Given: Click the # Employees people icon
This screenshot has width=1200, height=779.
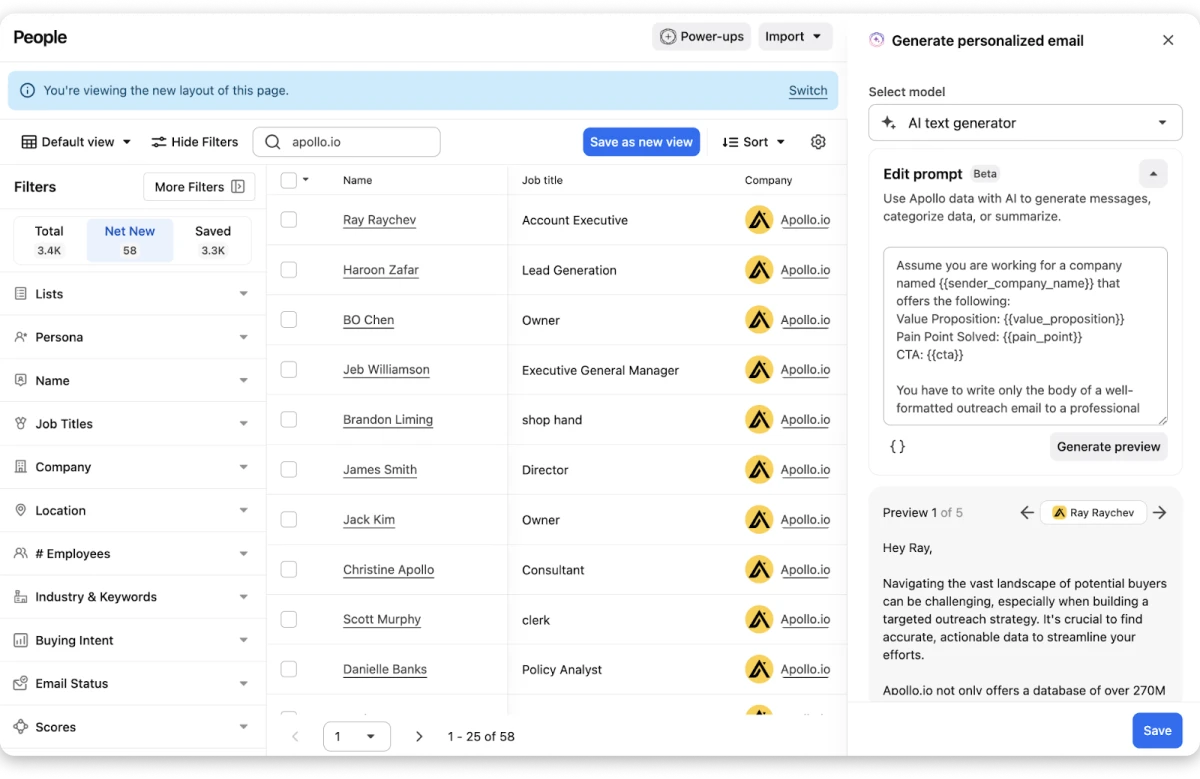Looking at the screenshot, I should click(x=21, y=553).
